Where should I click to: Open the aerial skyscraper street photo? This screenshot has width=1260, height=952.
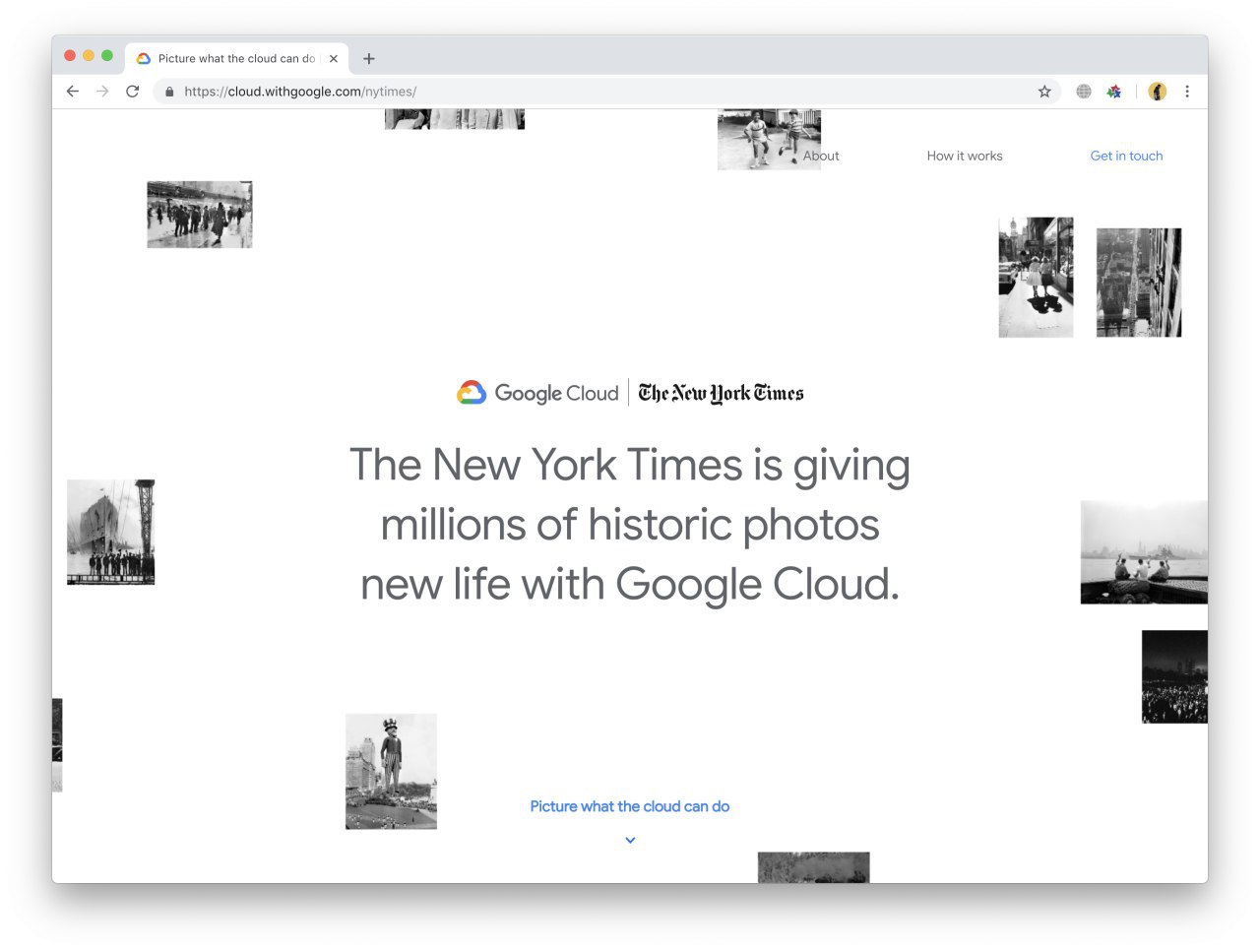point(1139,283)
